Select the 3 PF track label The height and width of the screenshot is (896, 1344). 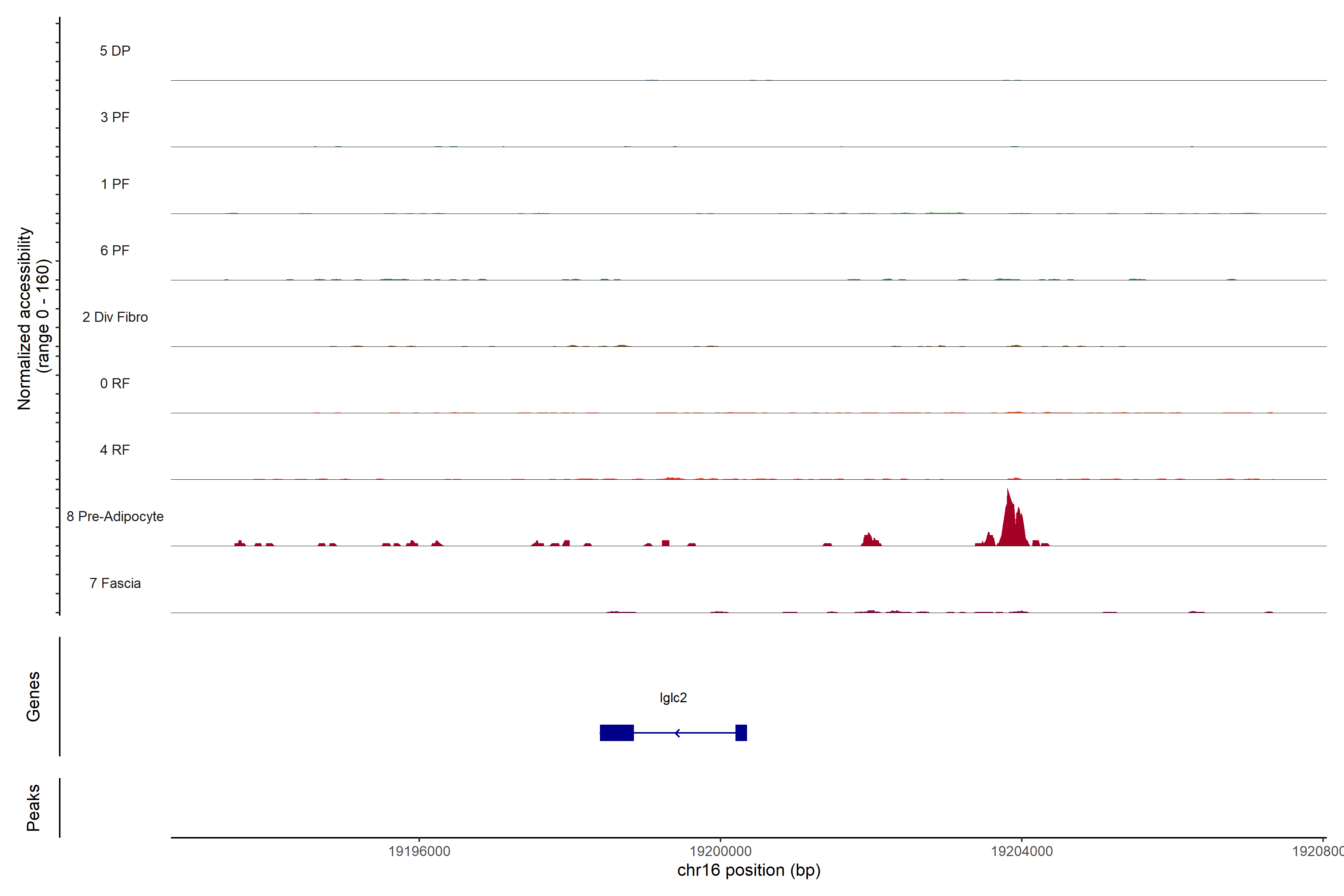click(x=115, y=117)
